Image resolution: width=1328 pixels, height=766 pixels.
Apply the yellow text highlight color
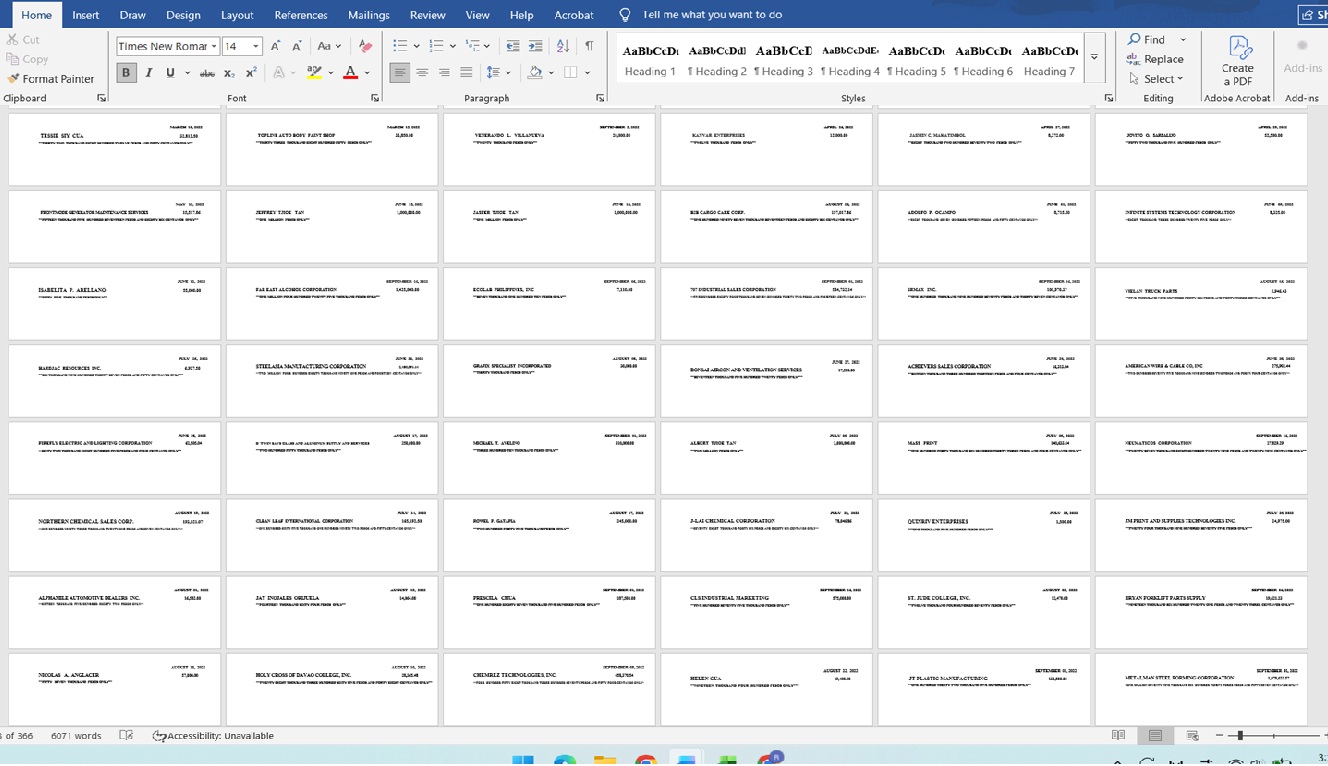click(x=314, y=73)
